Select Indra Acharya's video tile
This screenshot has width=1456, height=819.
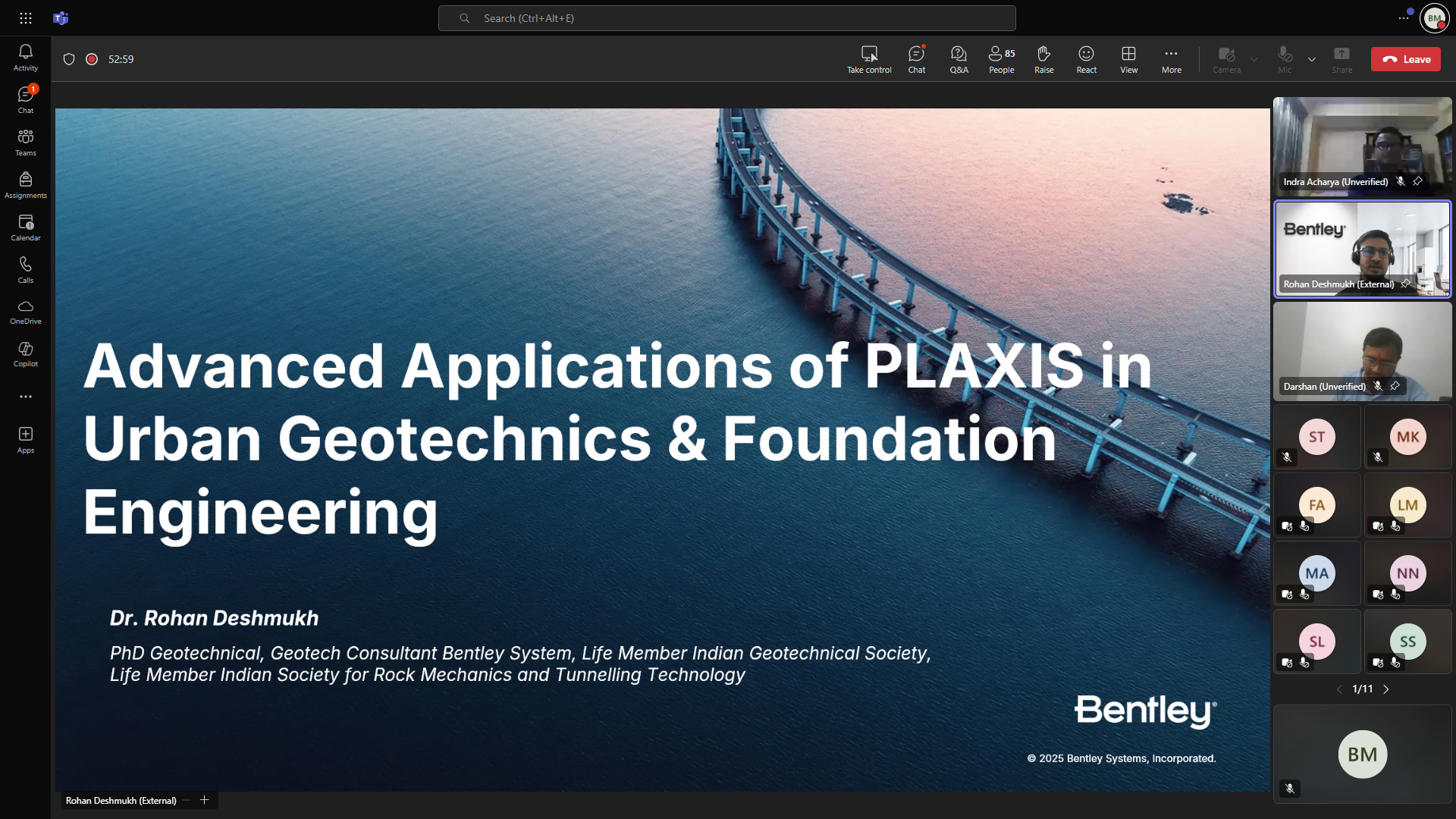(1362, 146)
